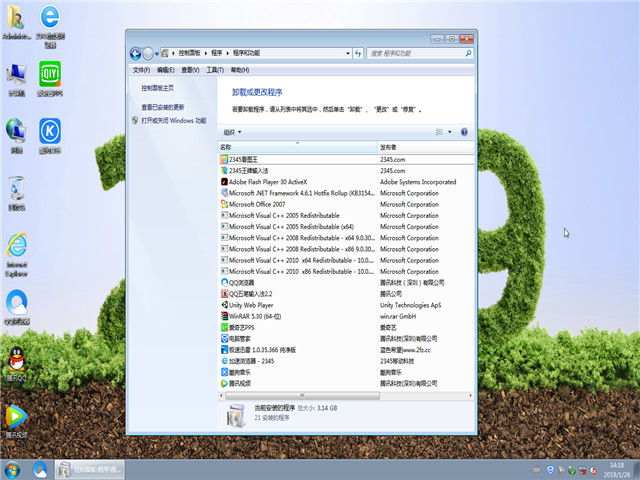Viewport: 640px width, 480px height.
Task: Open the 帮助(H) menu
Action: (x=240, y=70)
